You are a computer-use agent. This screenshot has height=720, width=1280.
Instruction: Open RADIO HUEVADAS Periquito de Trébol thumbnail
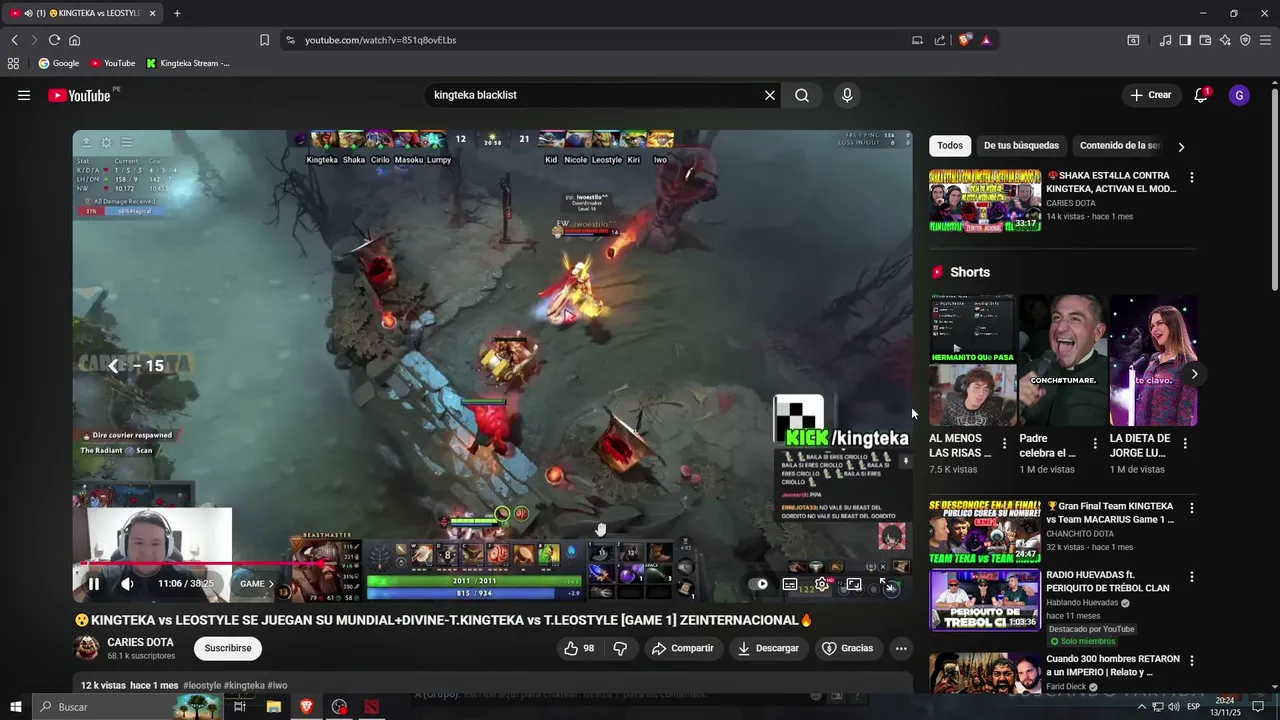(985, 600)
